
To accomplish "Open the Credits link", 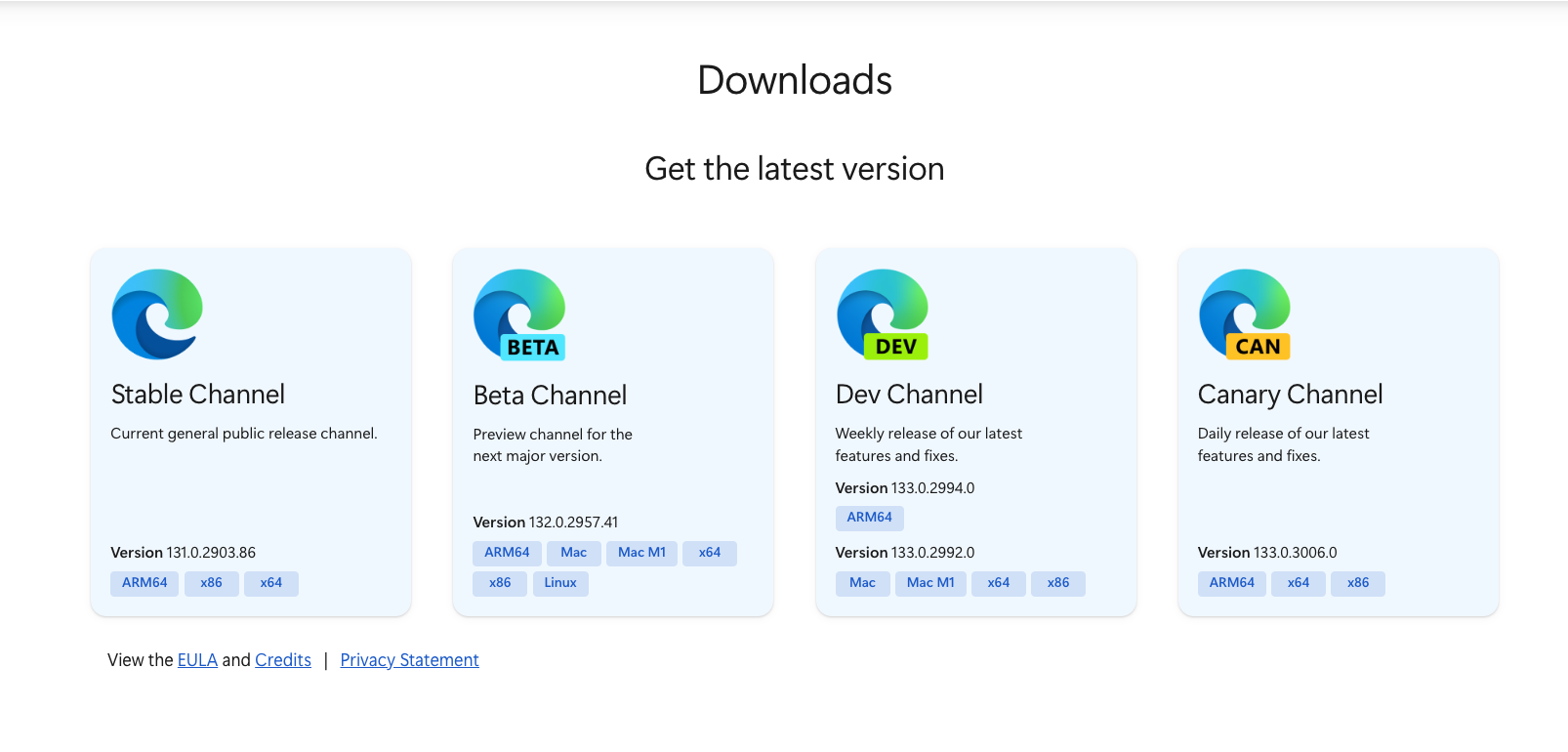I will pyautogui.click(x=283, y=660).
